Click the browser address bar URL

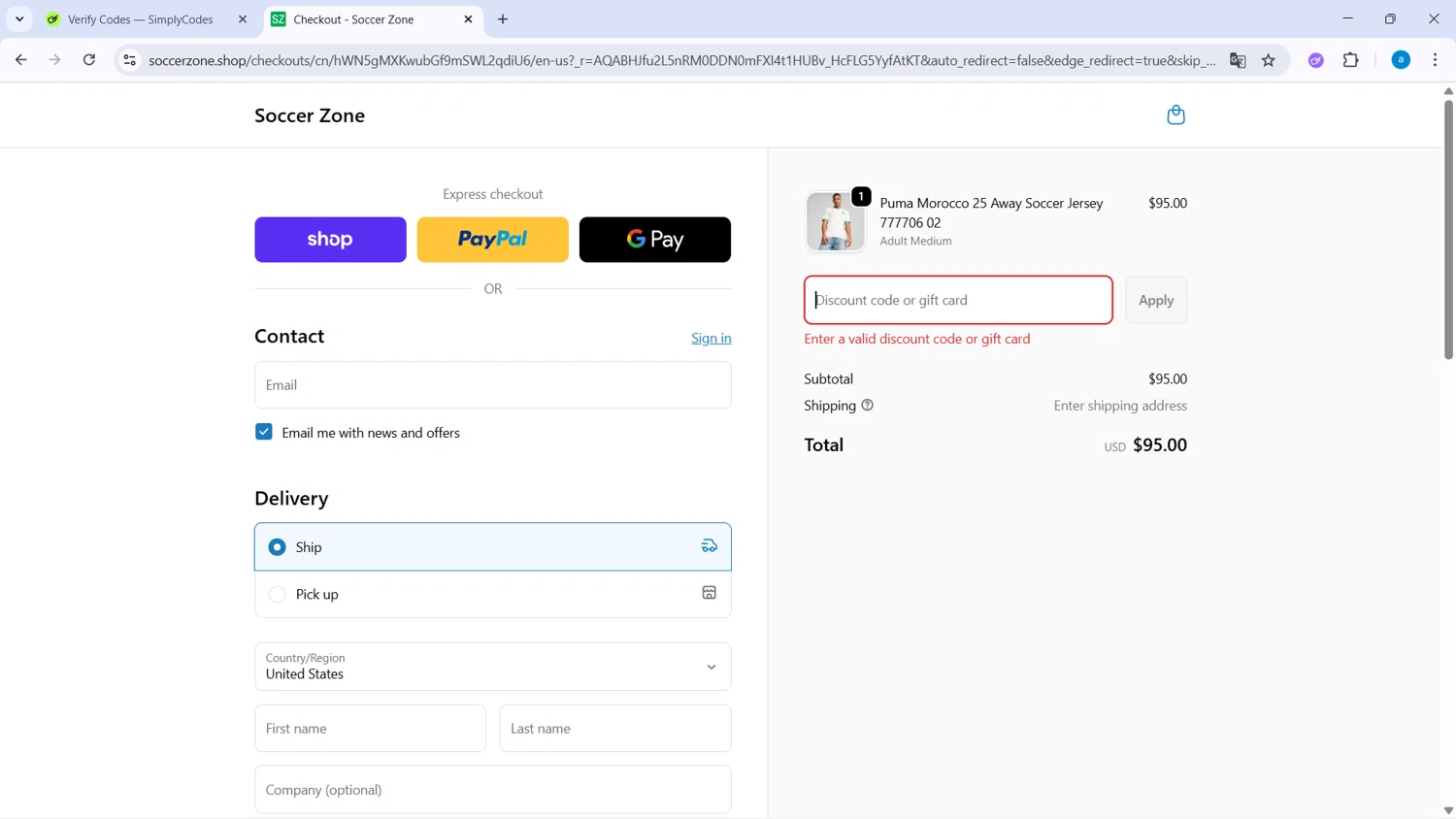[681, 60]
